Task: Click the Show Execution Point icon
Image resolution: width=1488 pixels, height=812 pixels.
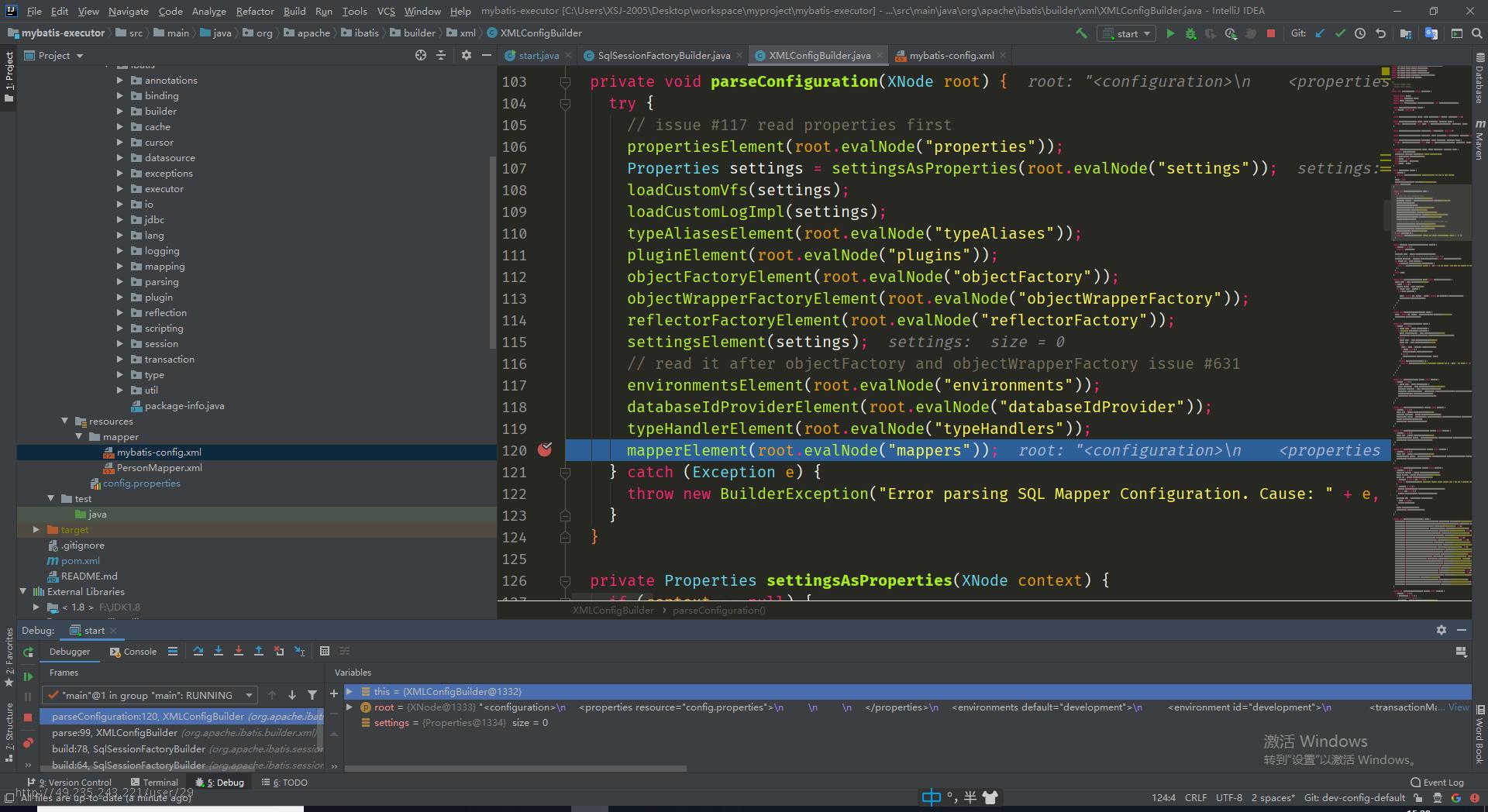Action: 173,652
